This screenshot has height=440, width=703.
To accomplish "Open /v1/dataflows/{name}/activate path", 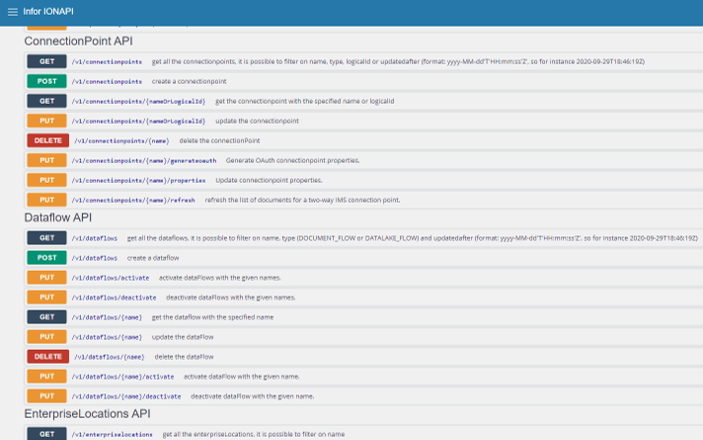I will coord(123,376).
